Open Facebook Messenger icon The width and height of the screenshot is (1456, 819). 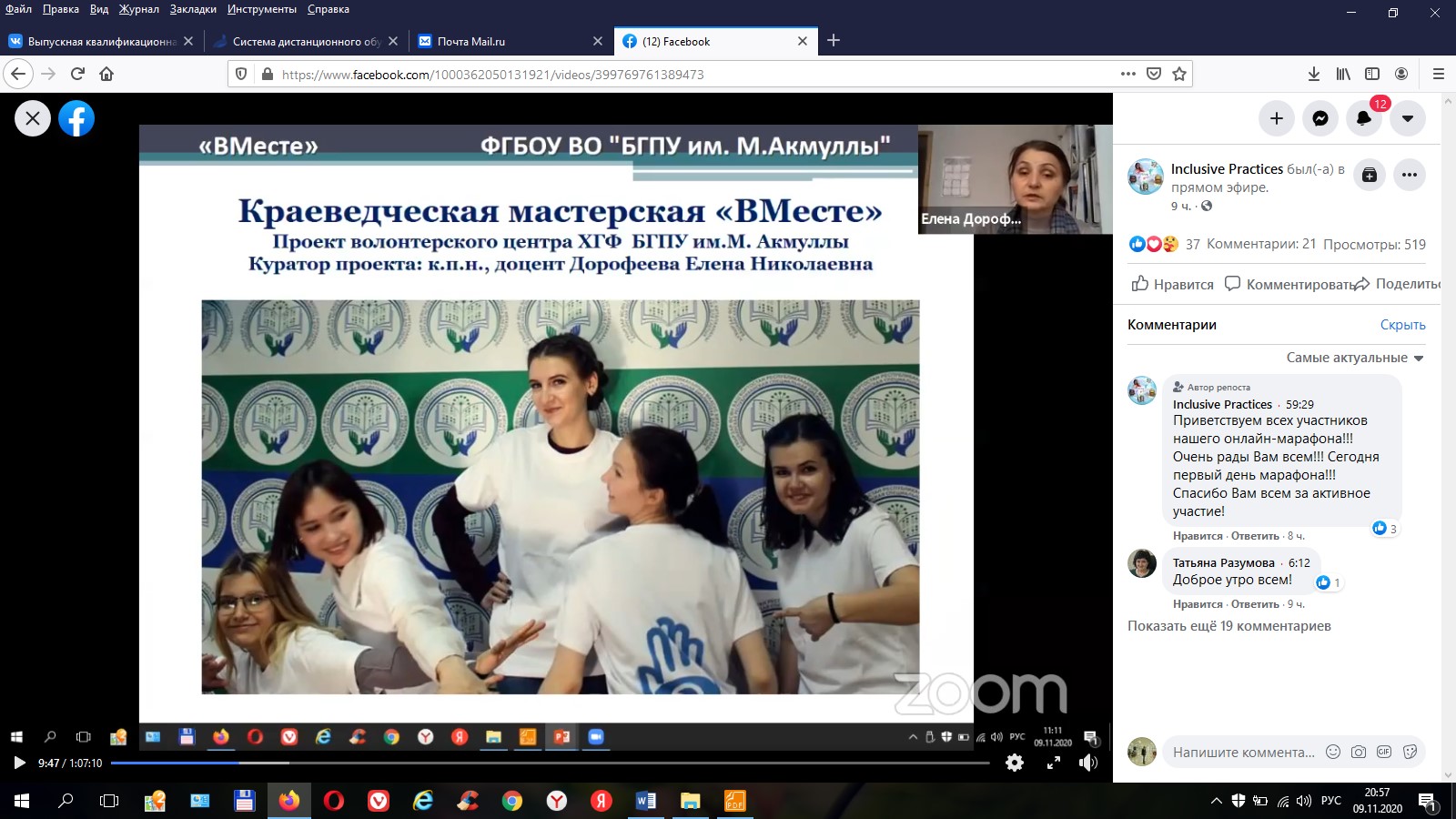point(1320,118)
